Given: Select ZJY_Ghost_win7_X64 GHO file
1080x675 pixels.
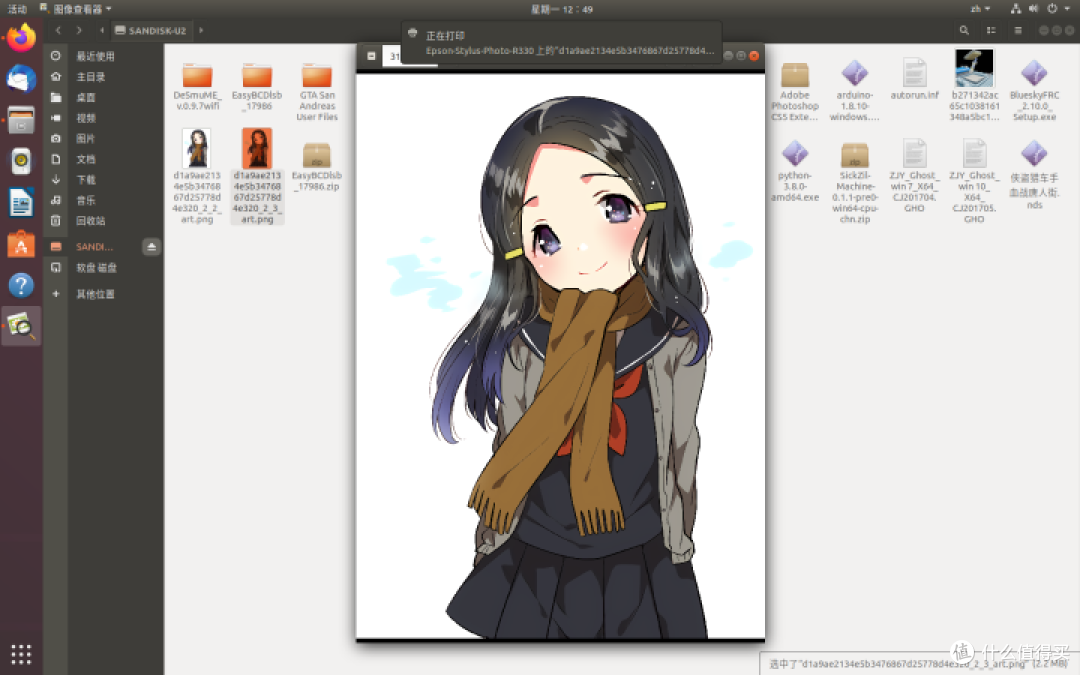Looking at the screenshot, I should point(915,176).
